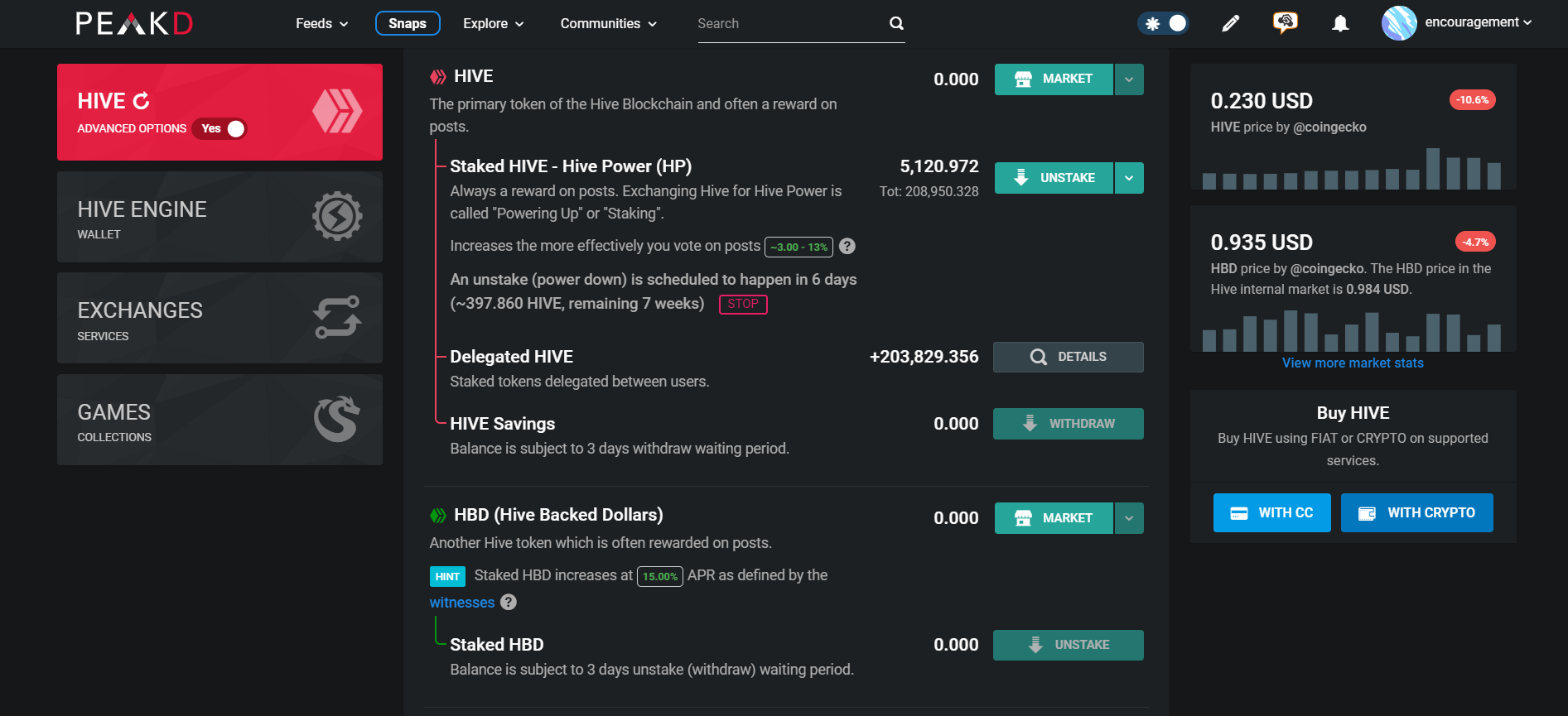Toggle dark mode theme switch
The height and width of the screenshot is (716, 1568).
(1164, 23)
